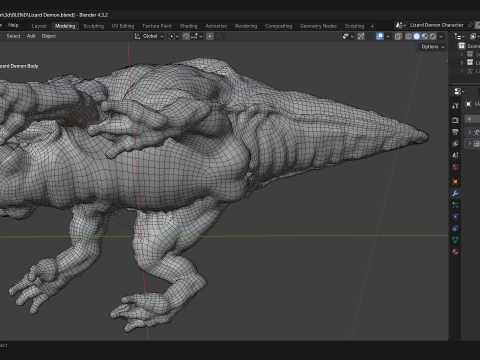Switch viewport to Solid shading
The width and height of the screenshot is (480, 360).
tap(417, 36)
